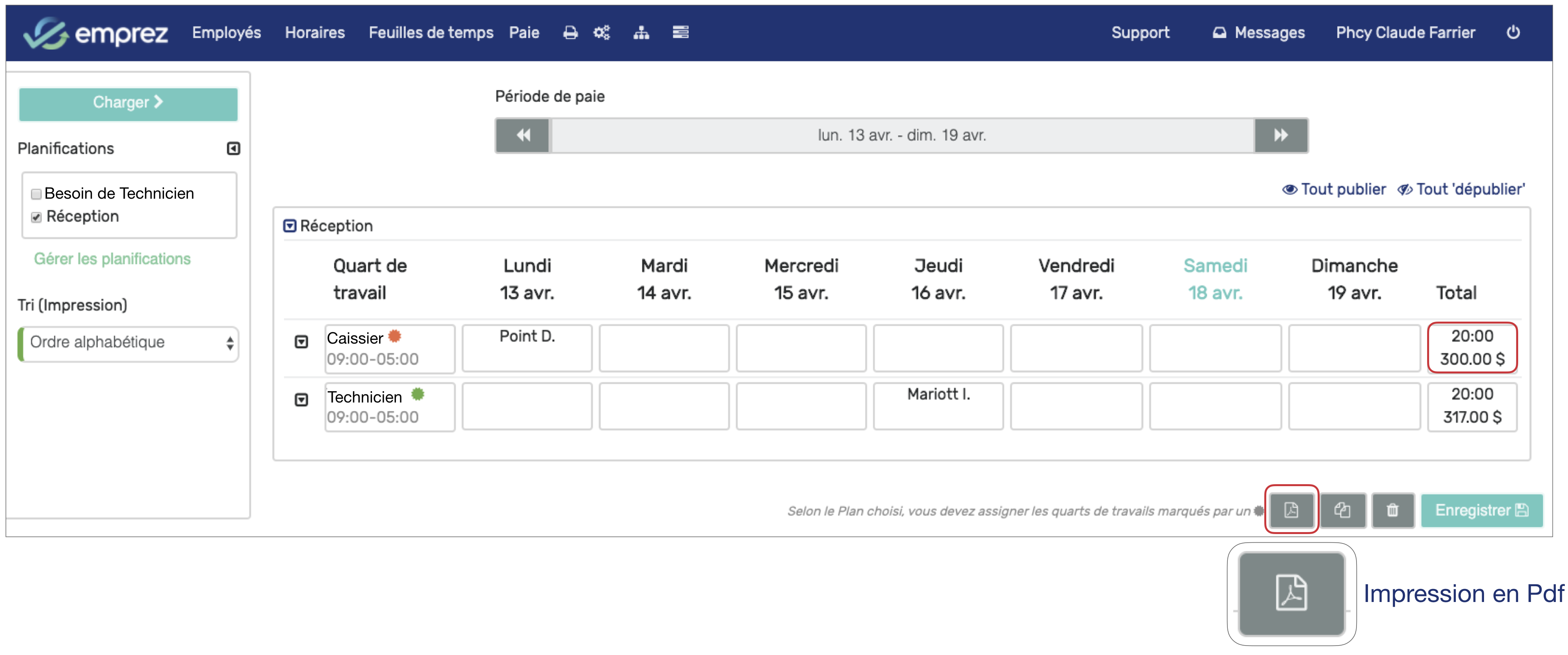The height and width of the screenshot is (655, 1568).
Task: Open Gérer les planifications link
Action: 112,259
